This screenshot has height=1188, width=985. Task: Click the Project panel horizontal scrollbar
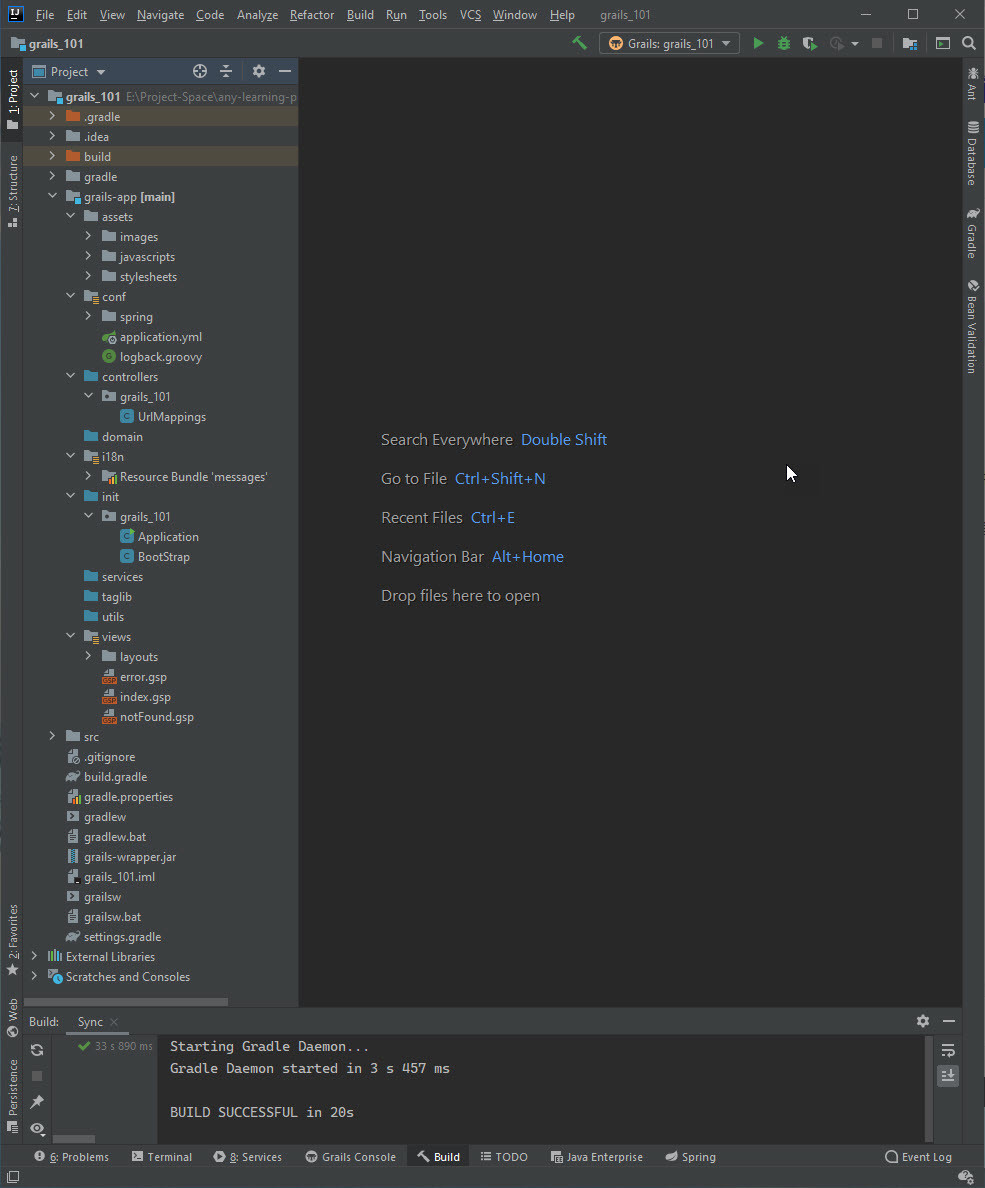(126, 1002)
